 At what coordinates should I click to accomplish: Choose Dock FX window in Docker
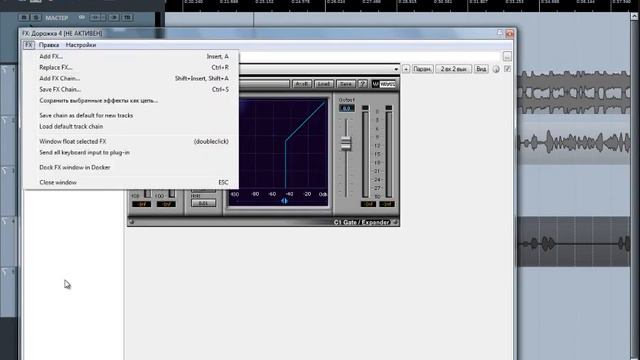coord(131,167)
